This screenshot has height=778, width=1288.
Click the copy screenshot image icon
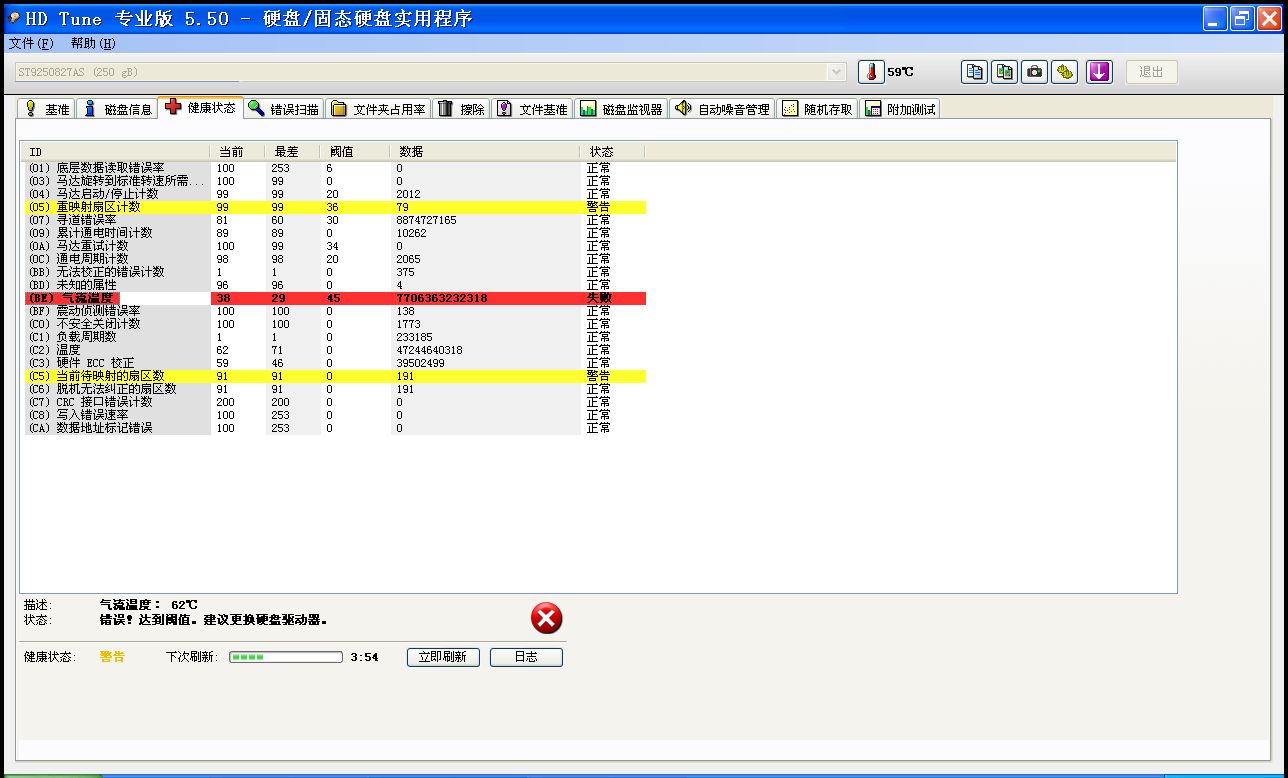(x=1003, y=71)
